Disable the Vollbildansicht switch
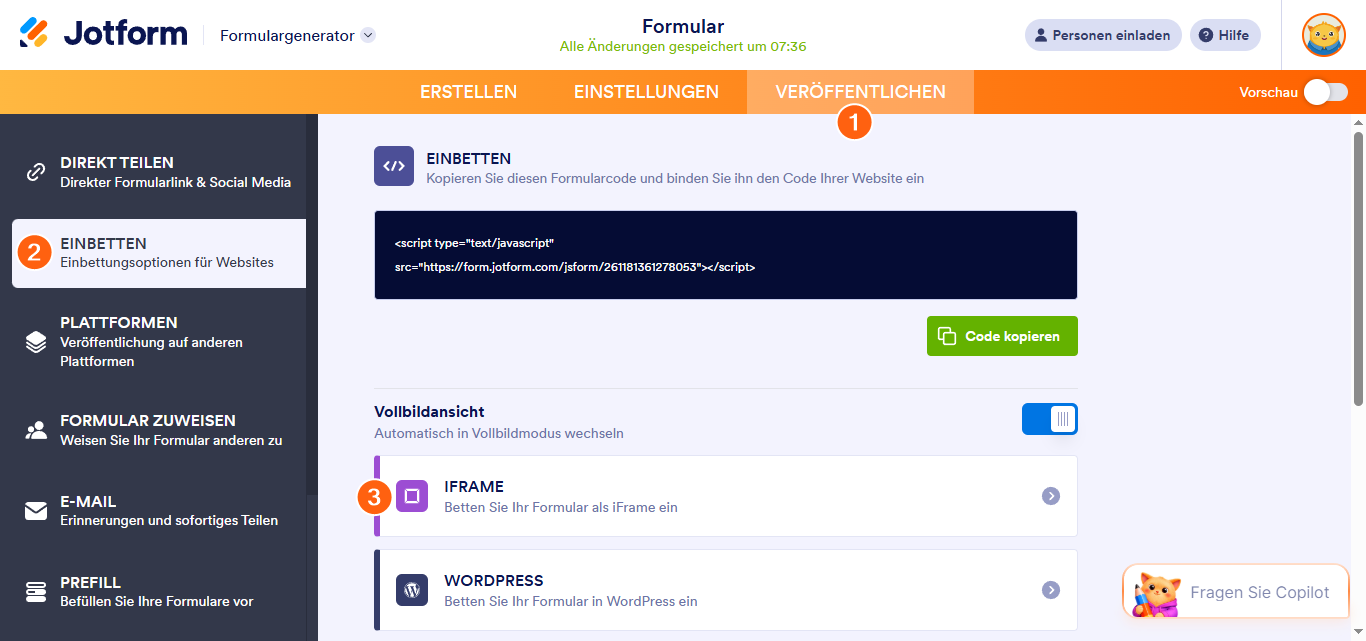Screen dimensions: 1366x641 point(1050,419)
